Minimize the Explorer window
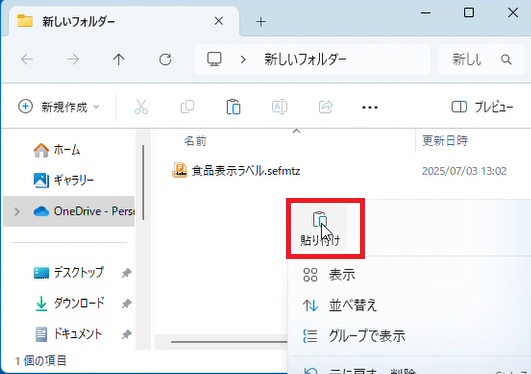 click(426, 13)
